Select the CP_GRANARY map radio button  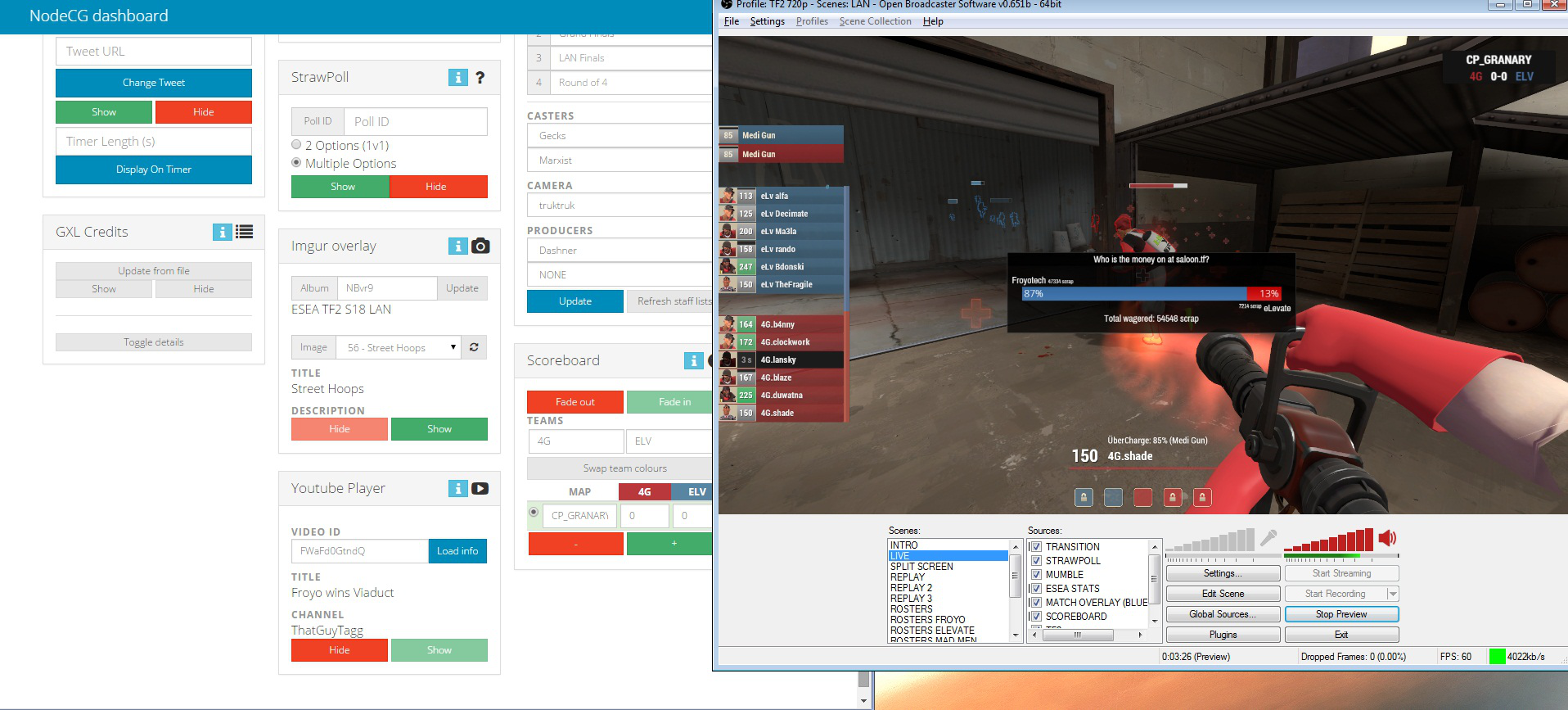coord(534,512)
